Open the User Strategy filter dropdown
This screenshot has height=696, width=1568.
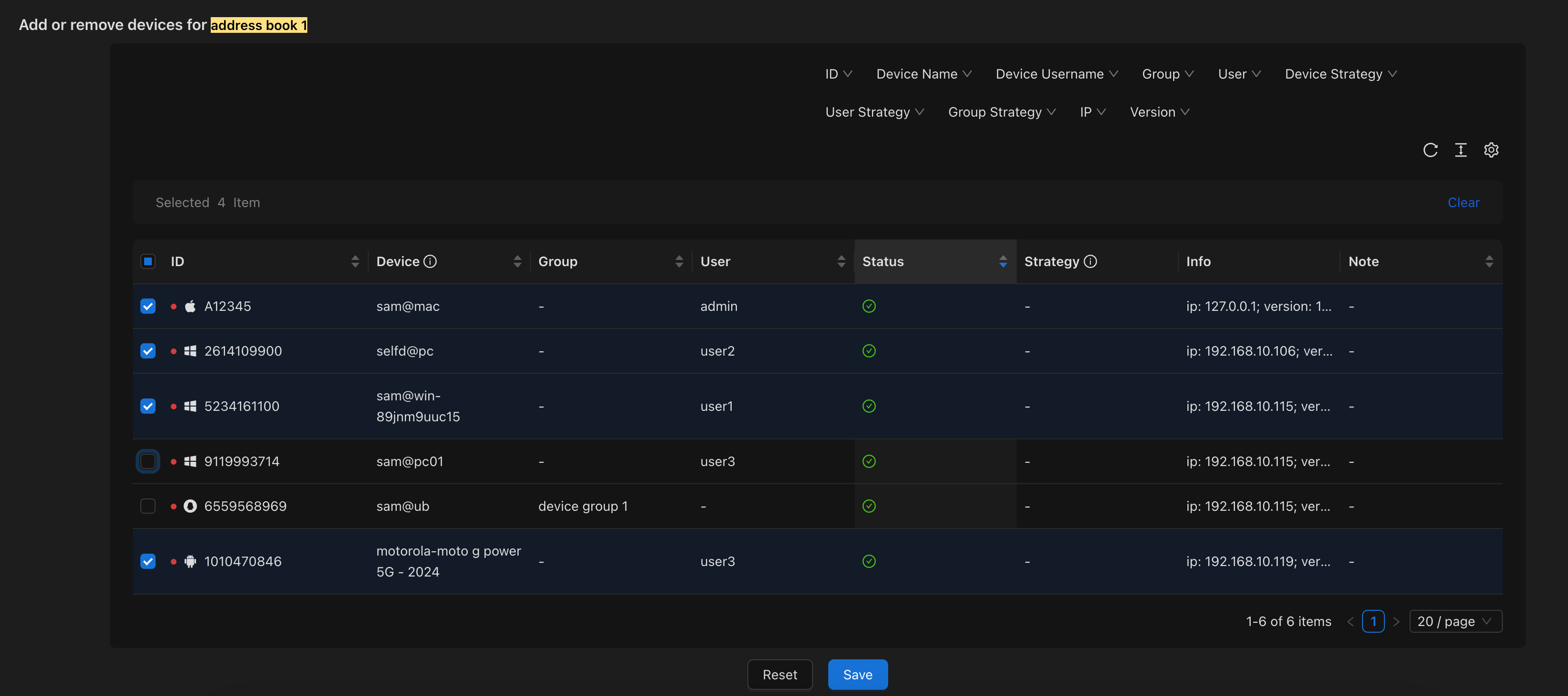point(875,112)
